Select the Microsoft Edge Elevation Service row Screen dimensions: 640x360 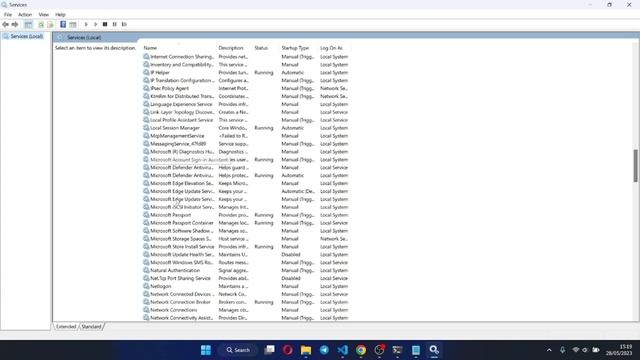pyautogui.click(x=246, y=183)
